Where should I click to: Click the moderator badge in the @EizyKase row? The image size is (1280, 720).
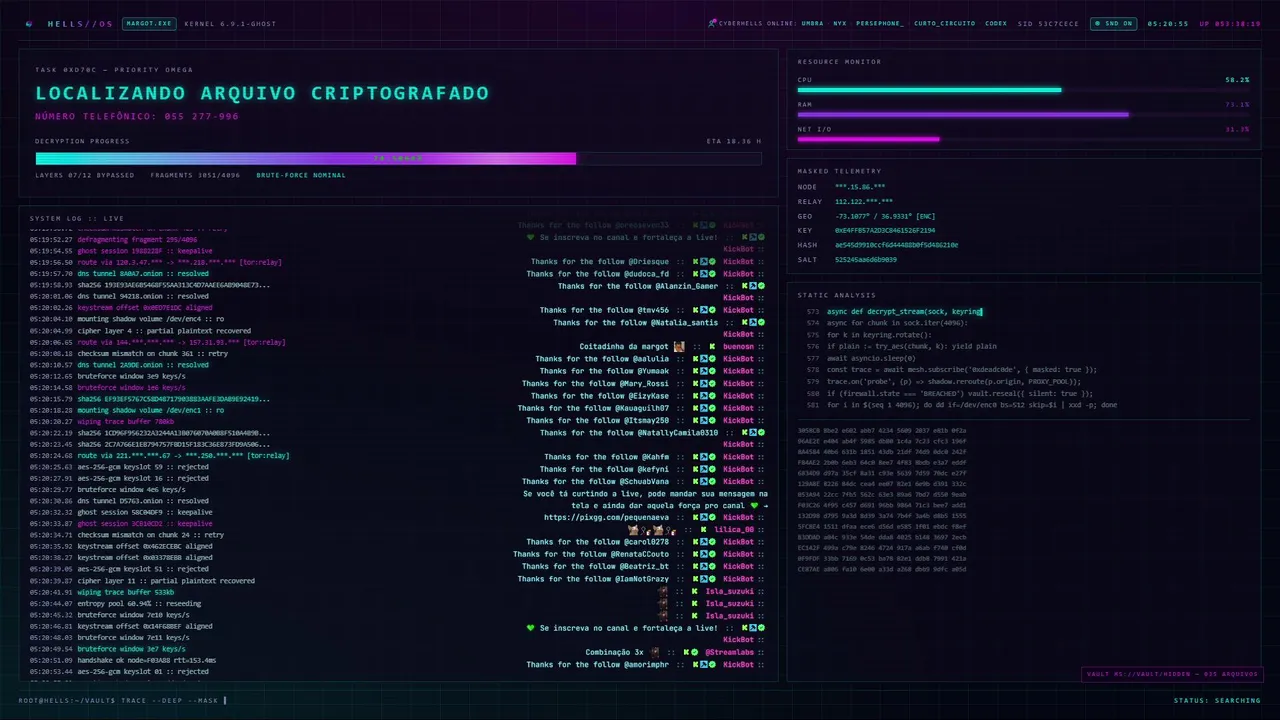pyautogui.click(x=704, y=396)
